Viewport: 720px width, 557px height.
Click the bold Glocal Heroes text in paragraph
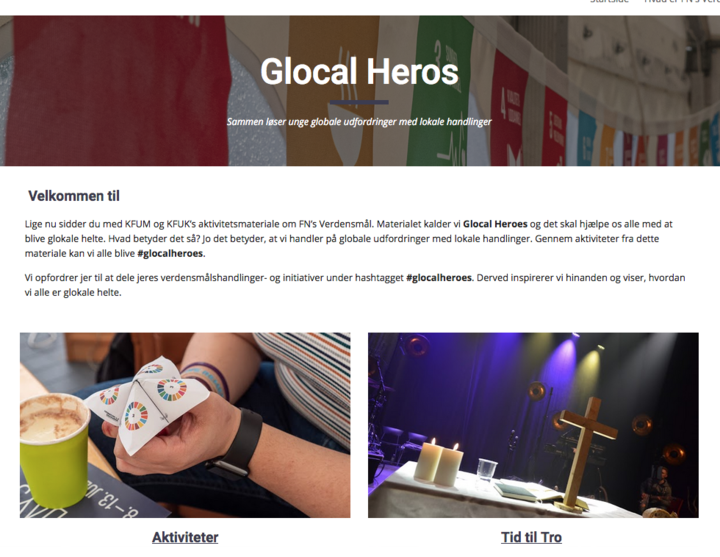tap(495, 224)
